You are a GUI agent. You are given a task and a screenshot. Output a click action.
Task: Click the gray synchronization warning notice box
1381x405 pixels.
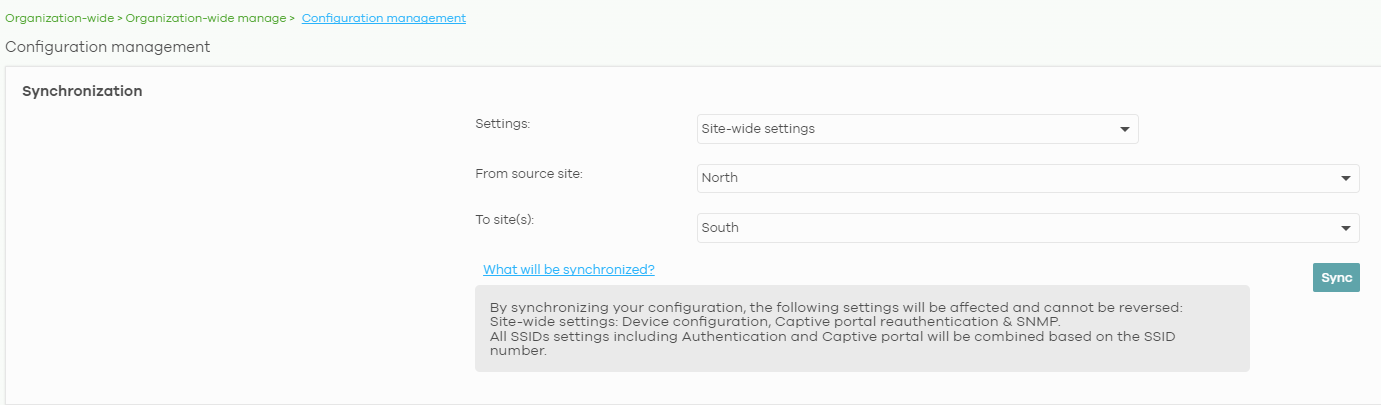tap(862, 328)
